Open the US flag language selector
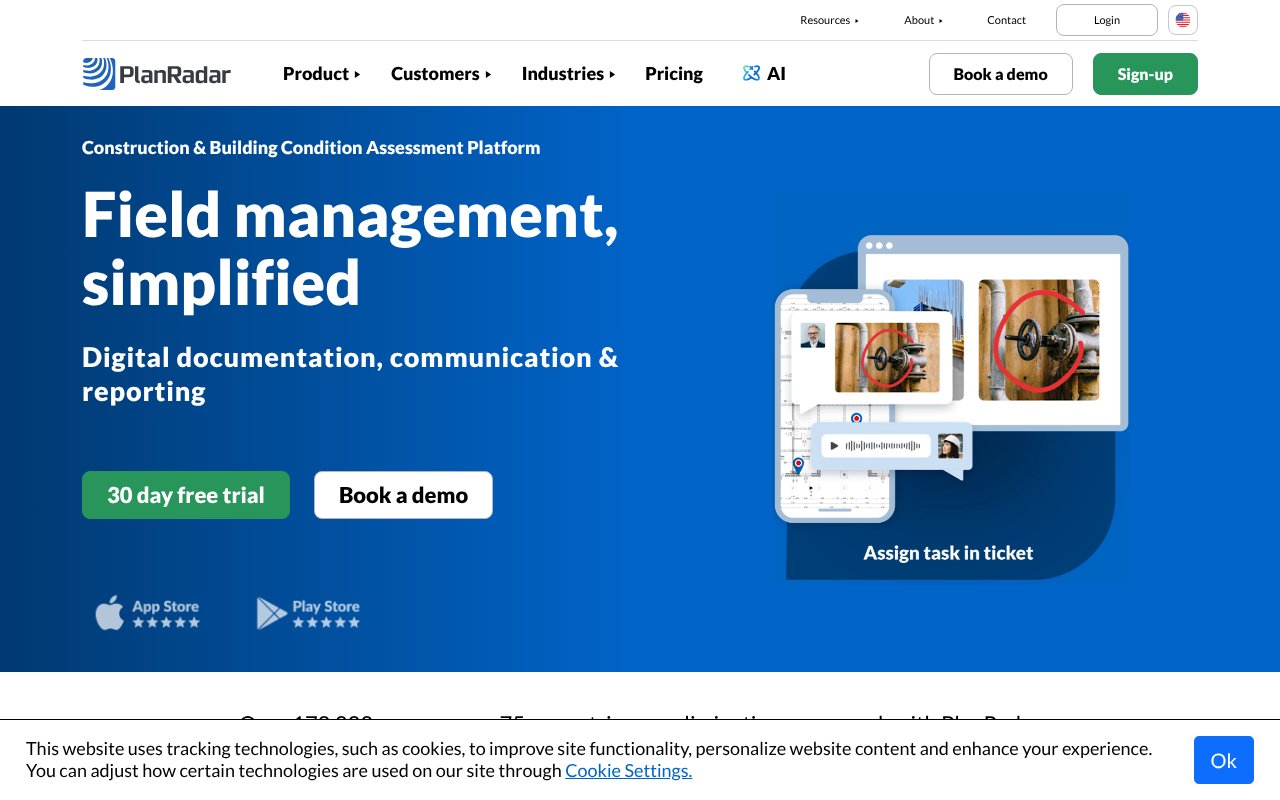Viewport: 1280px width, 800px height. point(1182,20)
